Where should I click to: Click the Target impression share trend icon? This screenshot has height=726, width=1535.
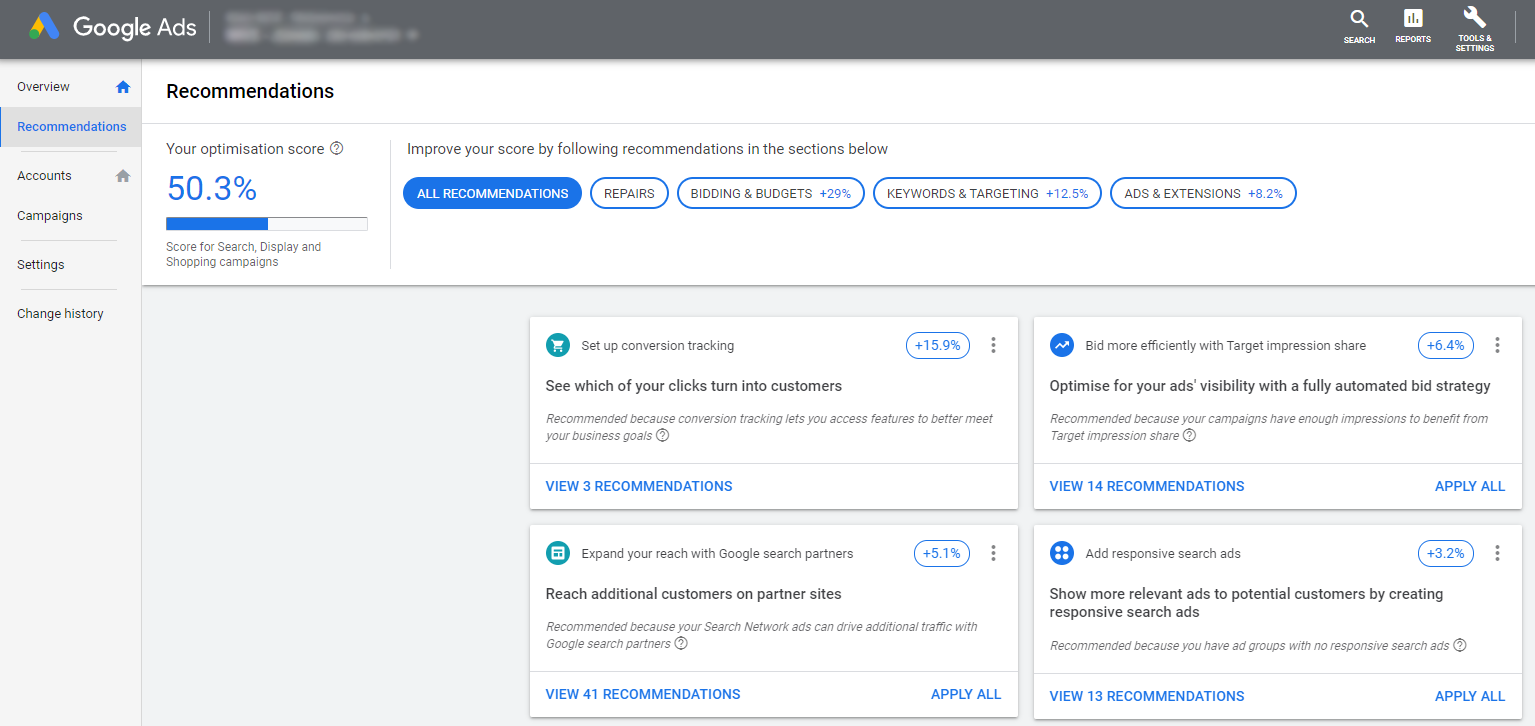tap(1061, 345)
